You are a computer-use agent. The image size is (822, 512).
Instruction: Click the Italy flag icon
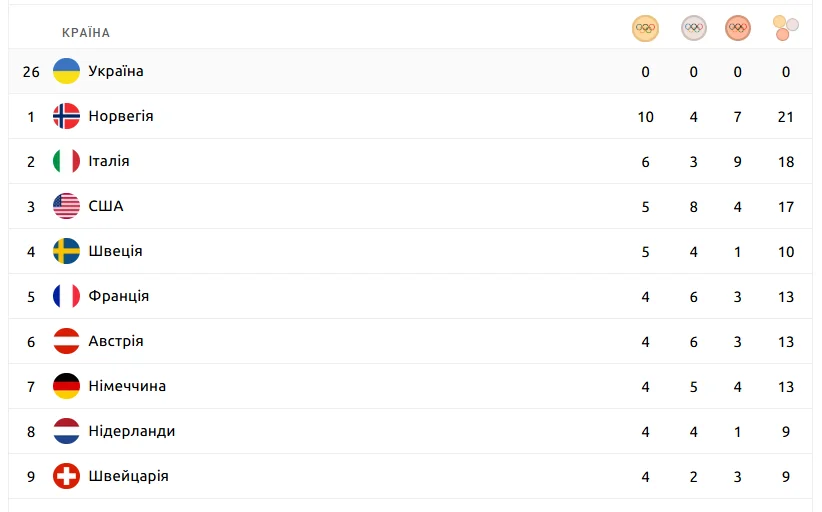[x=66, y=161]
